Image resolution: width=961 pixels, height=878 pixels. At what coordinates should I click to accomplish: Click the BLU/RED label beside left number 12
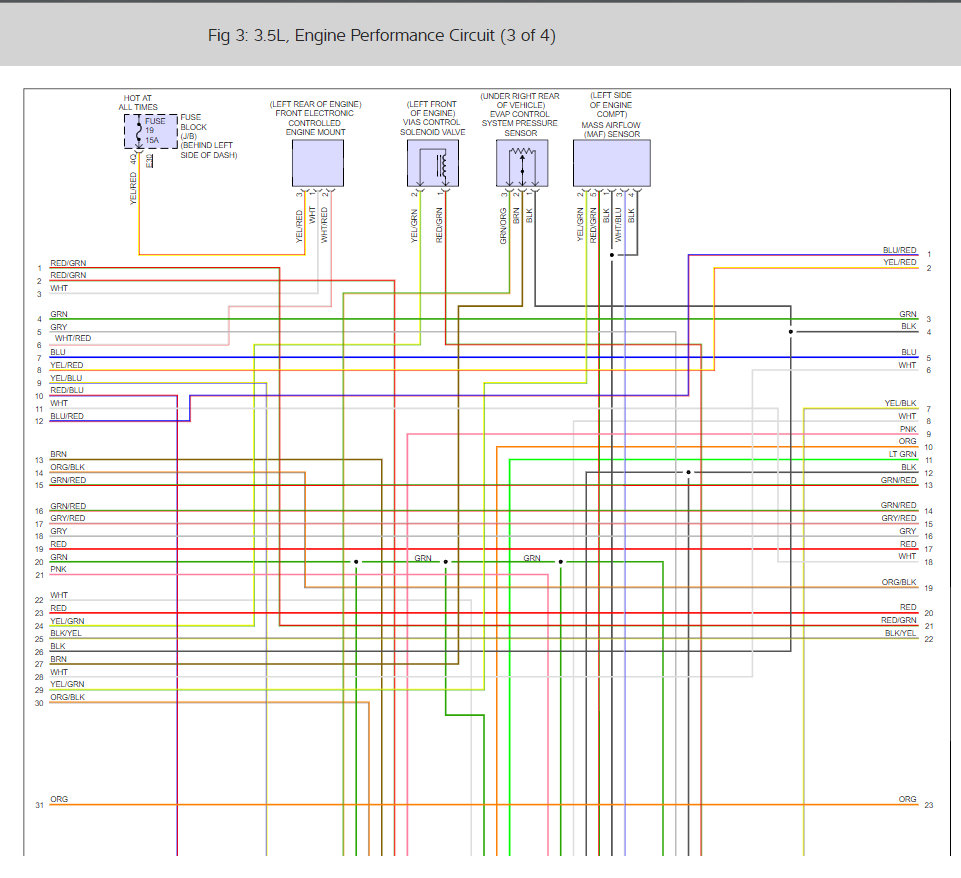tap(67, 416)
